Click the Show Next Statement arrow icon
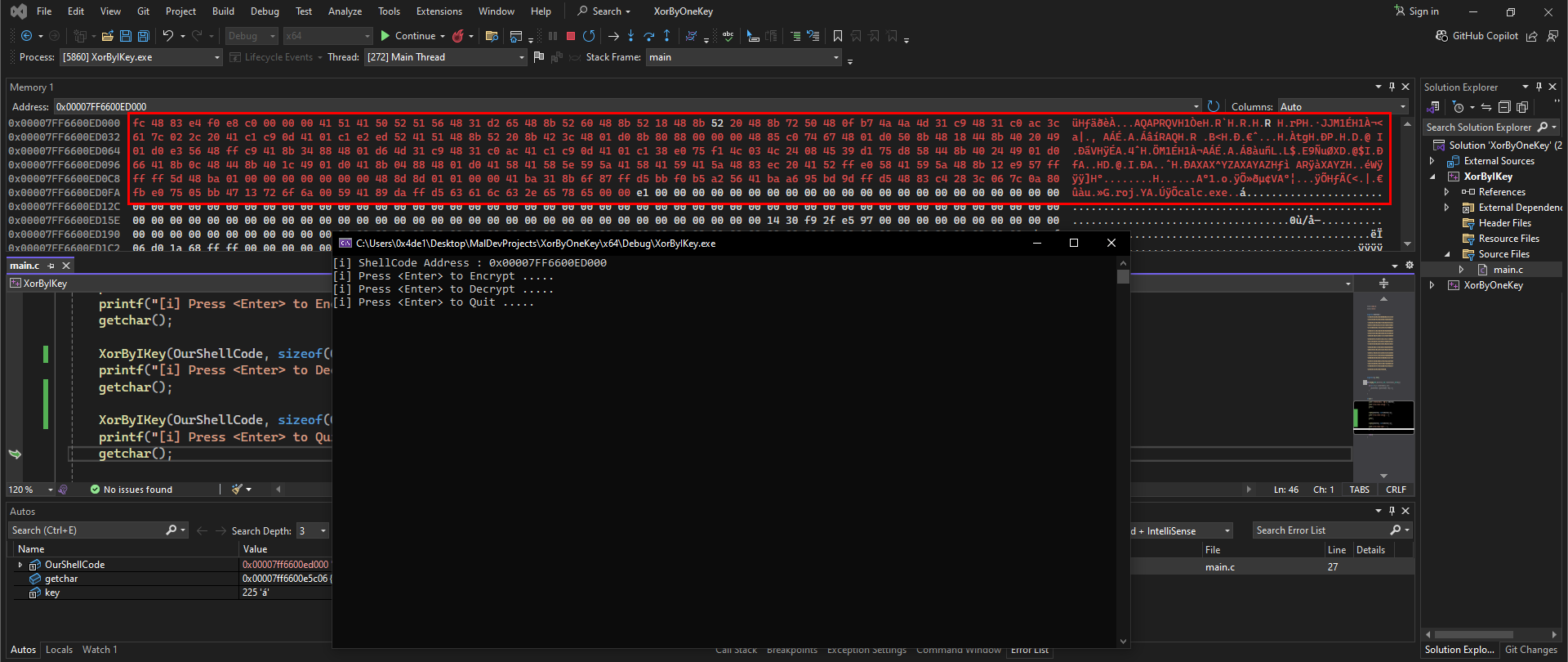1568x662 pixels. coord(613,36)
